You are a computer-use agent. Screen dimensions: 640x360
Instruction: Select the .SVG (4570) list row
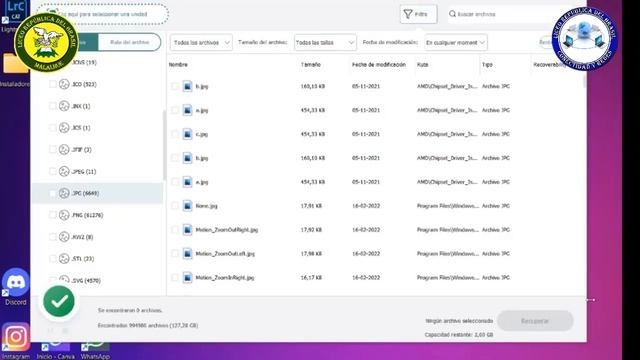pyautogui.click(x=98, y=280)
